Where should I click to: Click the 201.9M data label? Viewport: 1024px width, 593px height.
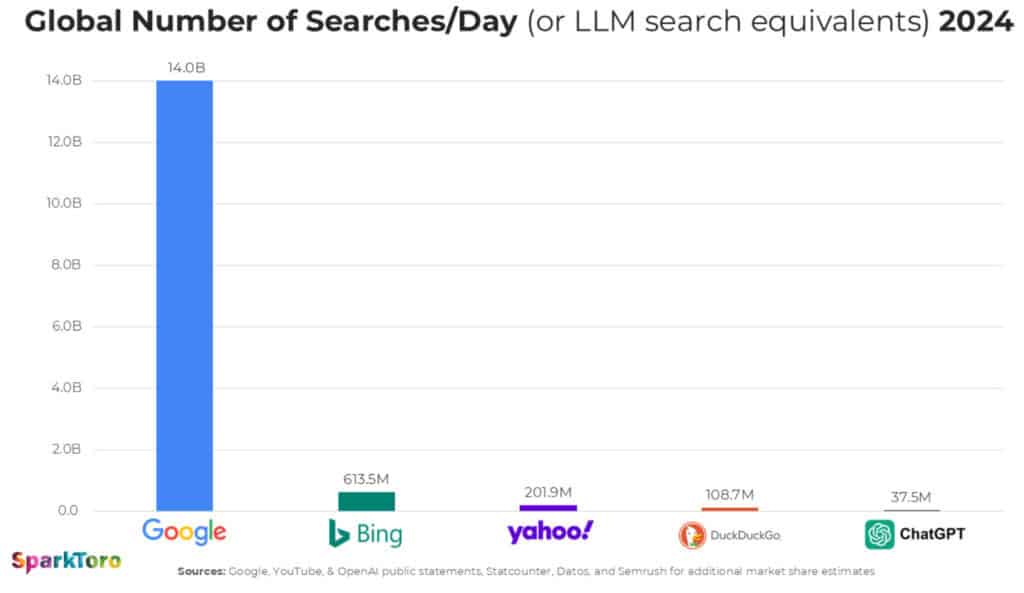(x=548, y=492)
